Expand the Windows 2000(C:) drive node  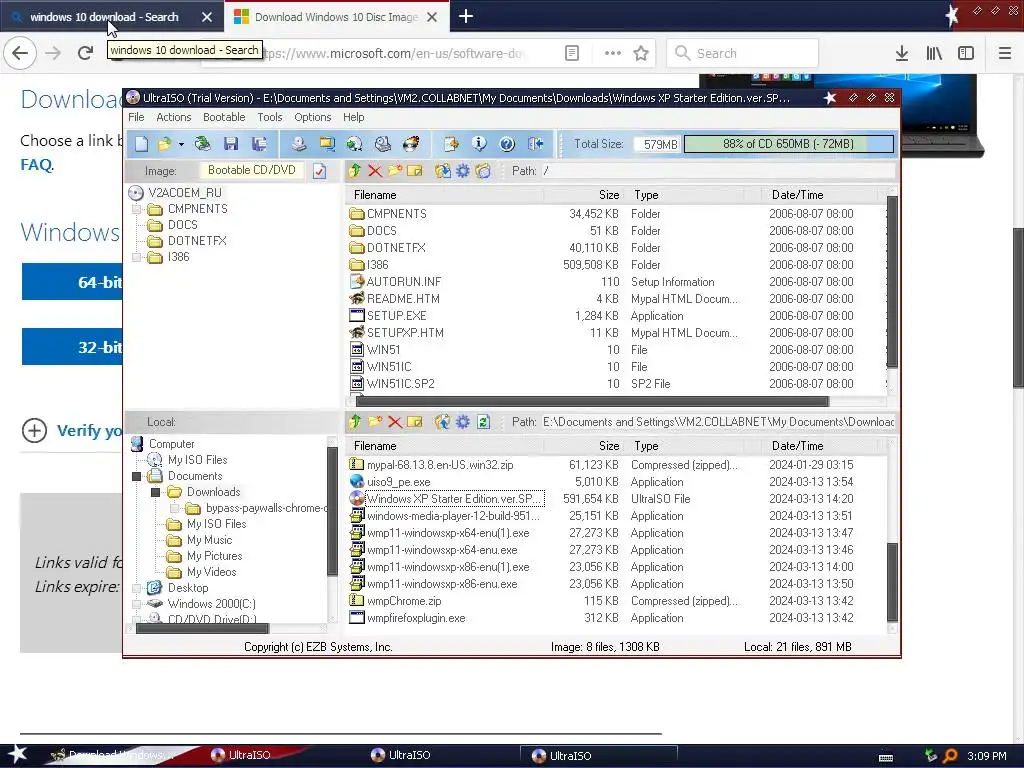tap(136, 604)
